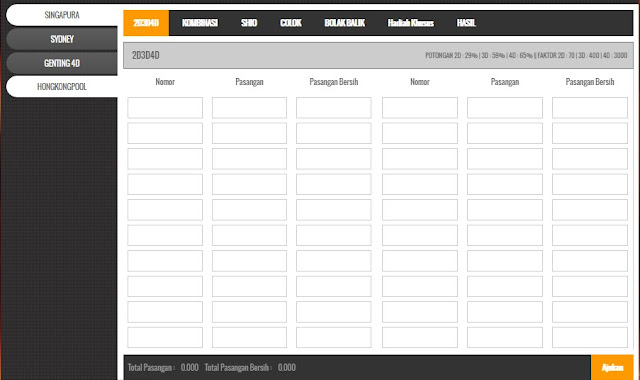Click the Total Pasangan label

pyautogui.click(x=151, y=368)
